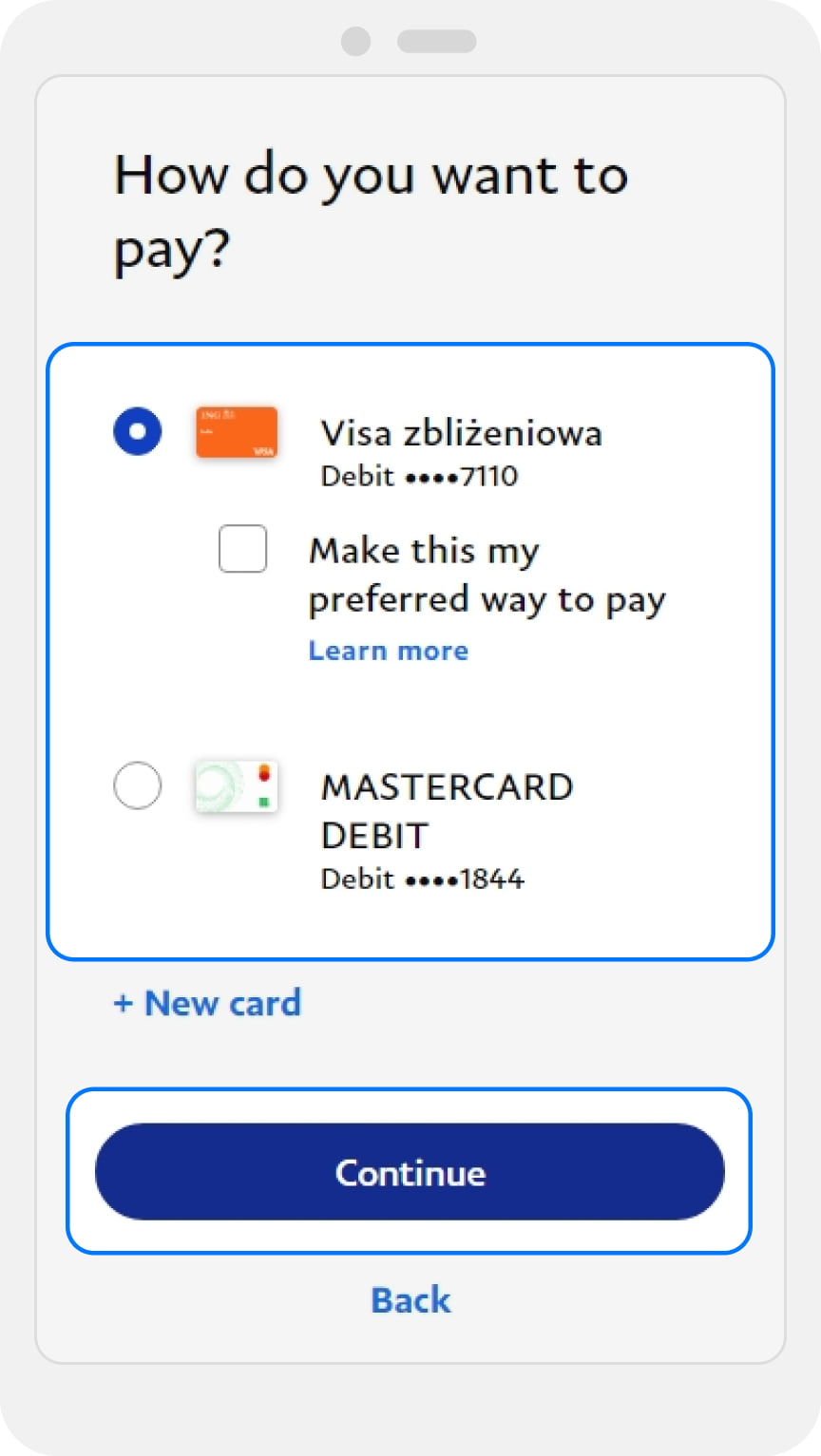
Task: Tick the preferred way to pay checkbox
Action: coord(242,549)
